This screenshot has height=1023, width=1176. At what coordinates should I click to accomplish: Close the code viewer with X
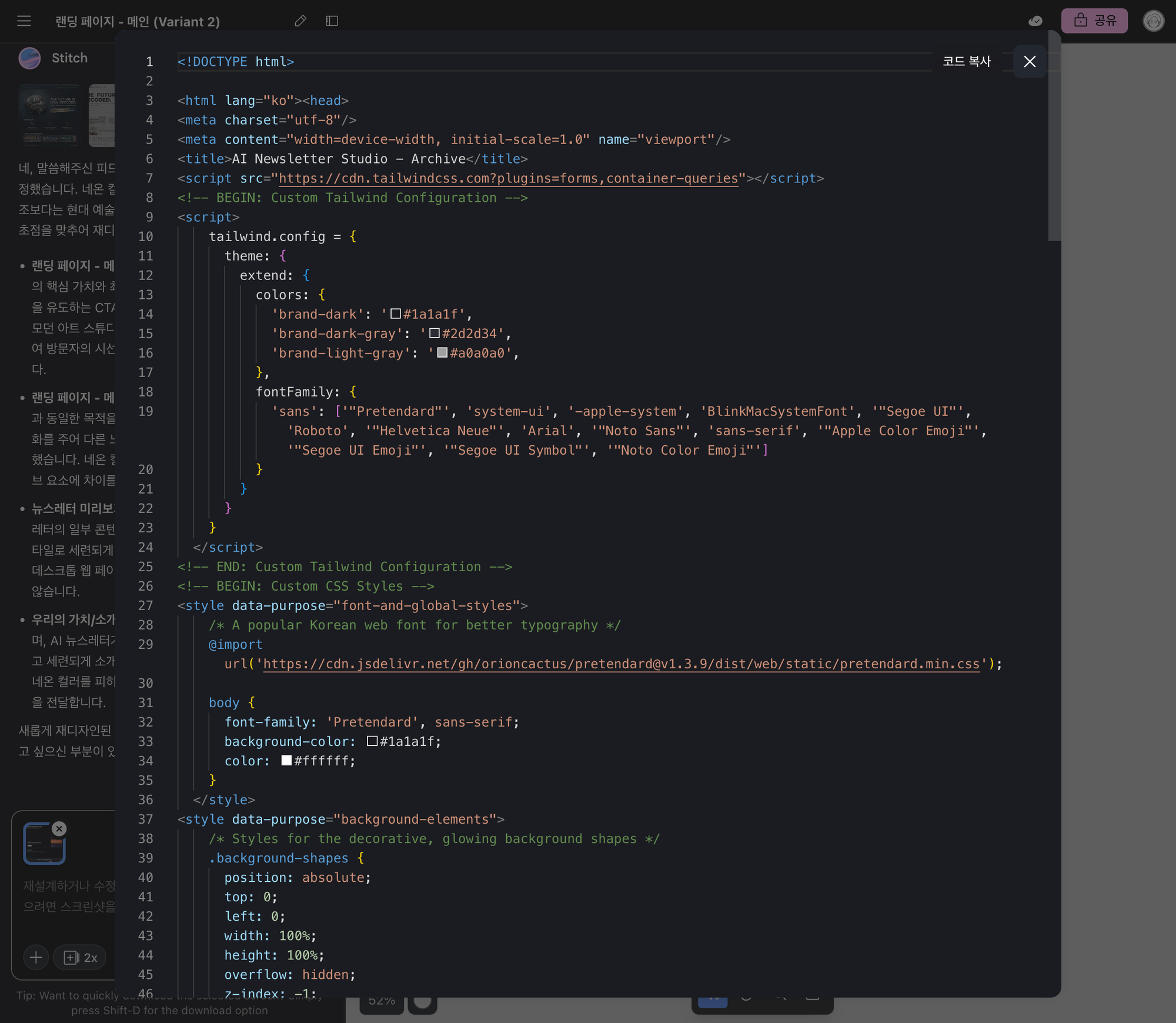[x=1030, y=61]
